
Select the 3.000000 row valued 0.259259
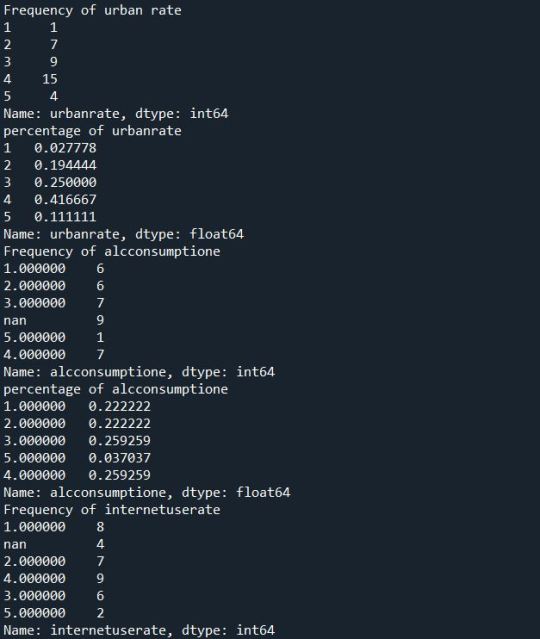[77, 441]
